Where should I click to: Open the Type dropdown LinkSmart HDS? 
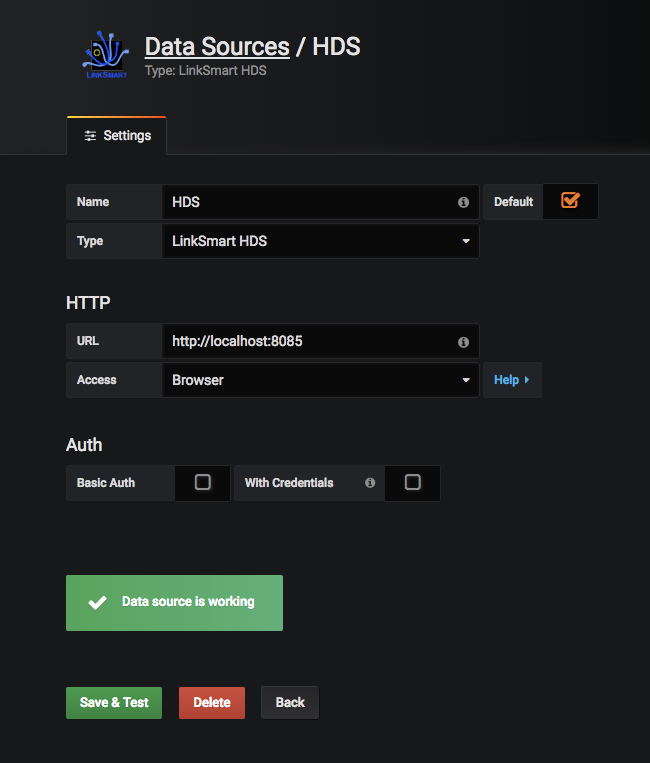click(321, 241)
